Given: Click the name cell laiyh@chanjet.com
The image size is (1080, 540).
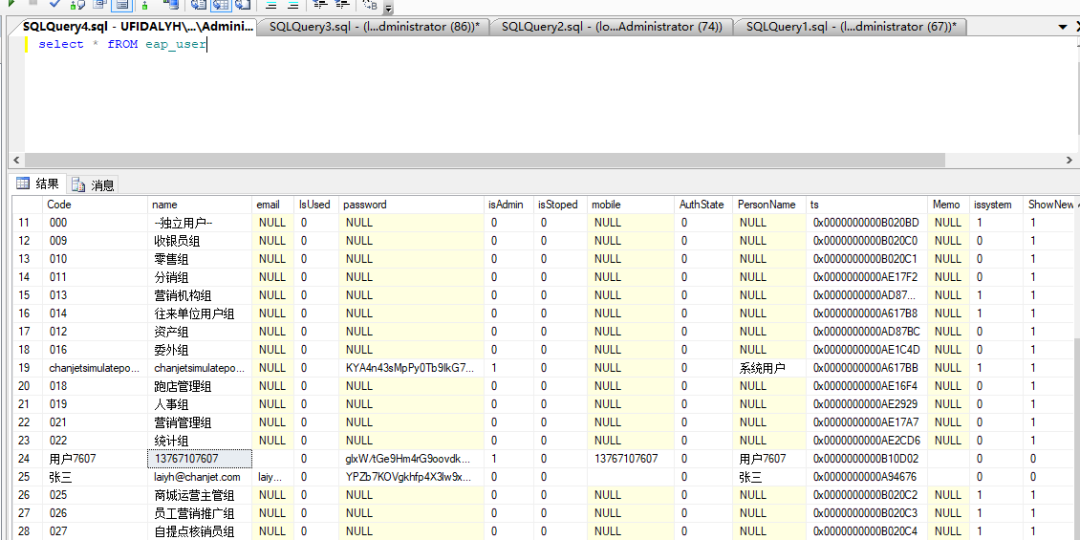Looking at the screenshot, I should click(200, 477).
